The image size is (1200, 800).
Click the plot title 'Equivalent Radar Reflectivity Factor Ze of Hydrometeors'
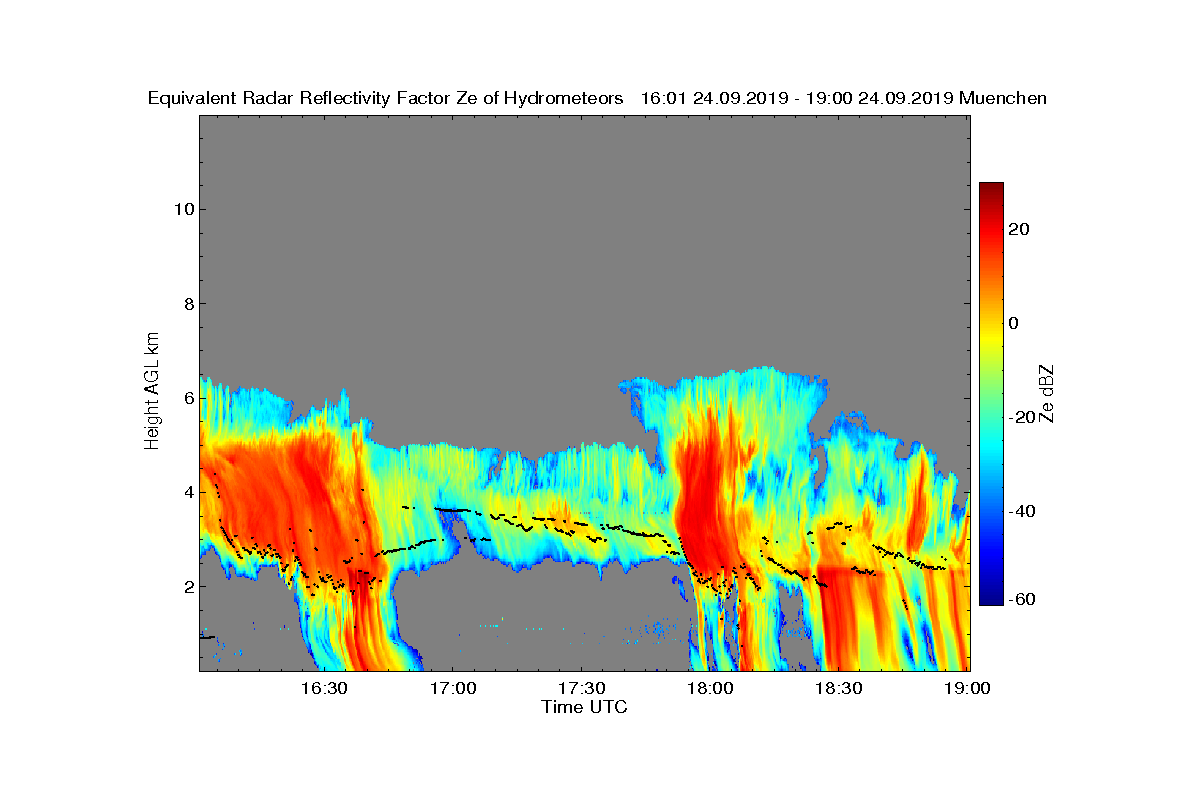point(386,98)
